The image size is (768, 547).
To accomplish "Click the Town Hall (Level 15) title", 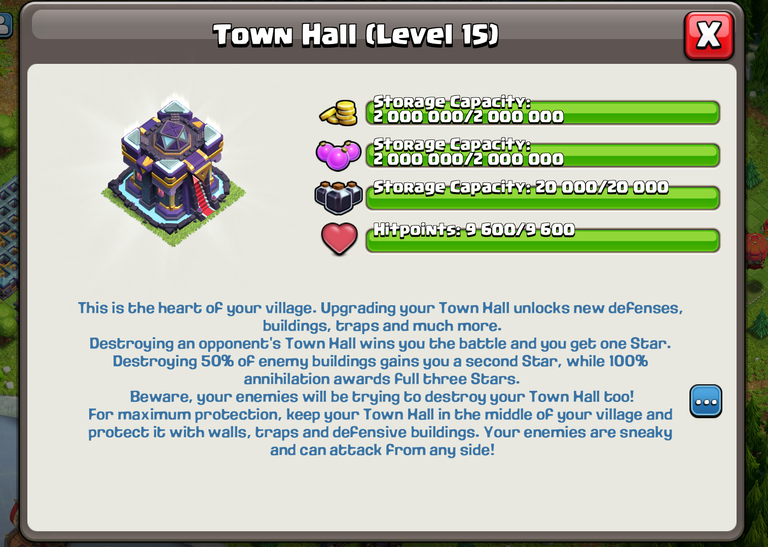I will [x=356, y=35].
